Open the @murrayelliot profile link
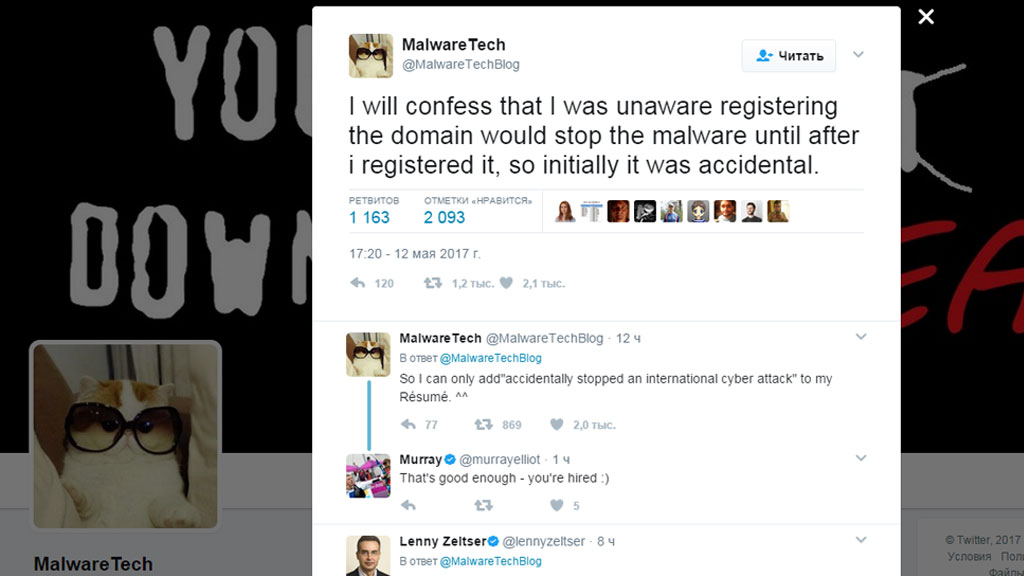 499,459
